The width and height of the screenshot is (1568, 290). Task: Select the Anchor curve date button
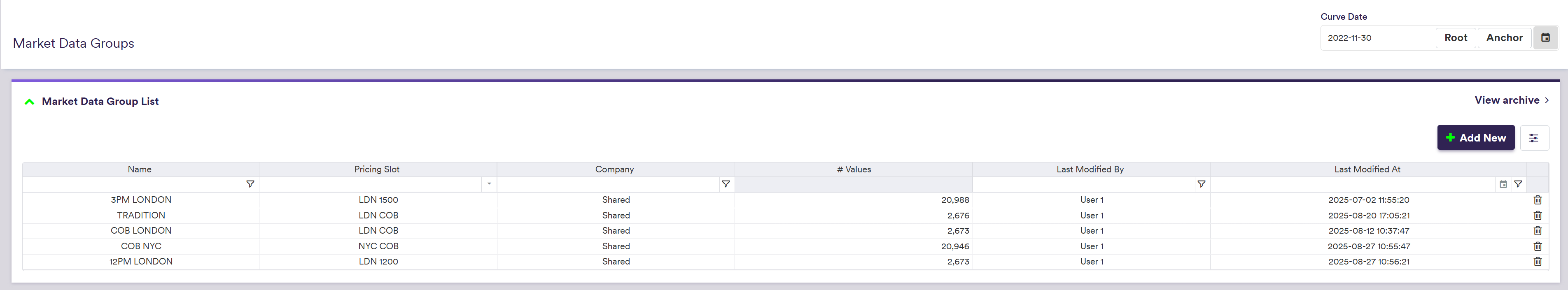(x=1504, y=38)
